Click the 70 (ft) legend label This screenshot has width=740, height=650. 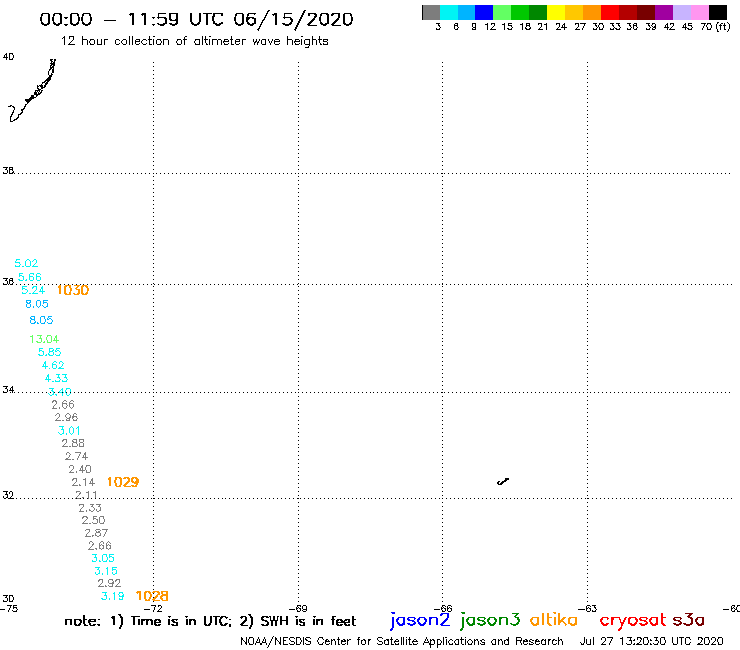tap(715, 27)
